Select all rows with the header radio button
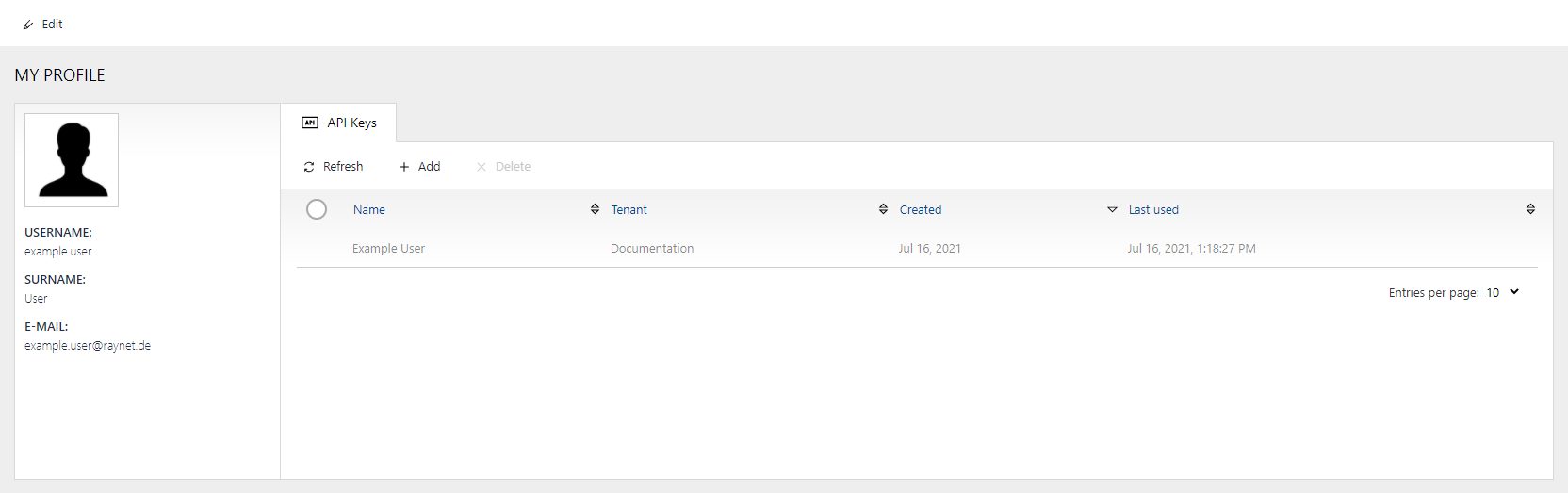Viewport: 1568px width, 493px height. (x=317, y=209)
